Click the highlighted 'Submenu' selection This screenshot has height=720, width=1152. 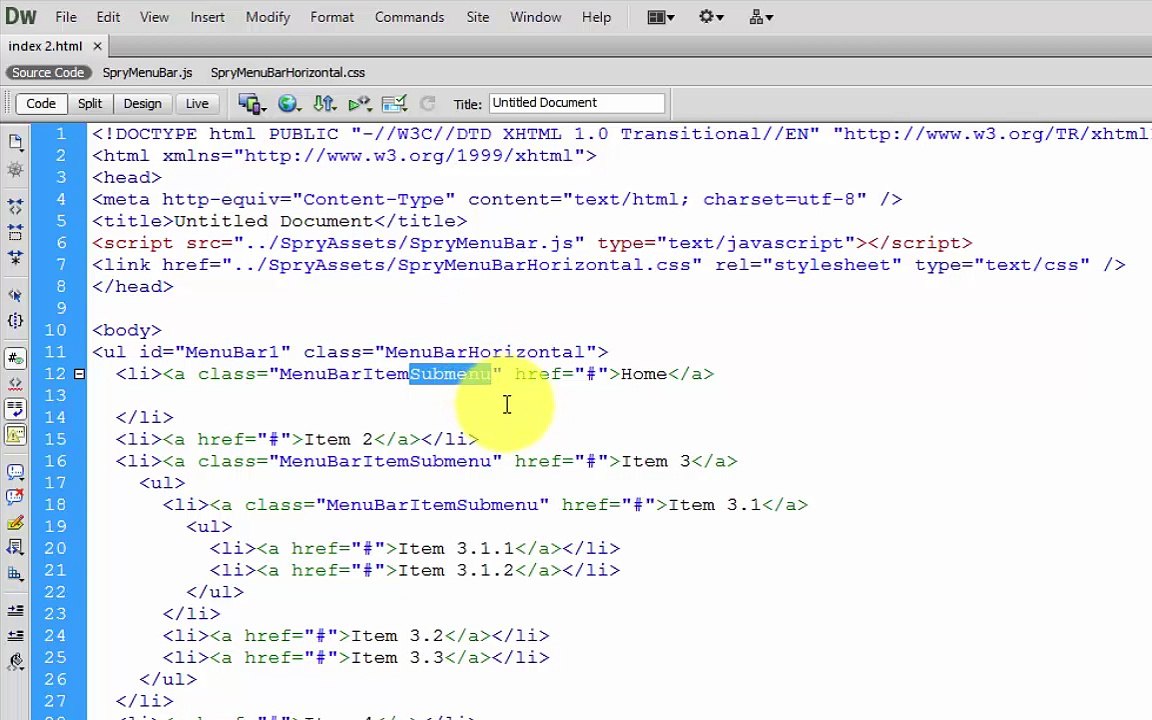pyautogui.click(x=450, y=374)
